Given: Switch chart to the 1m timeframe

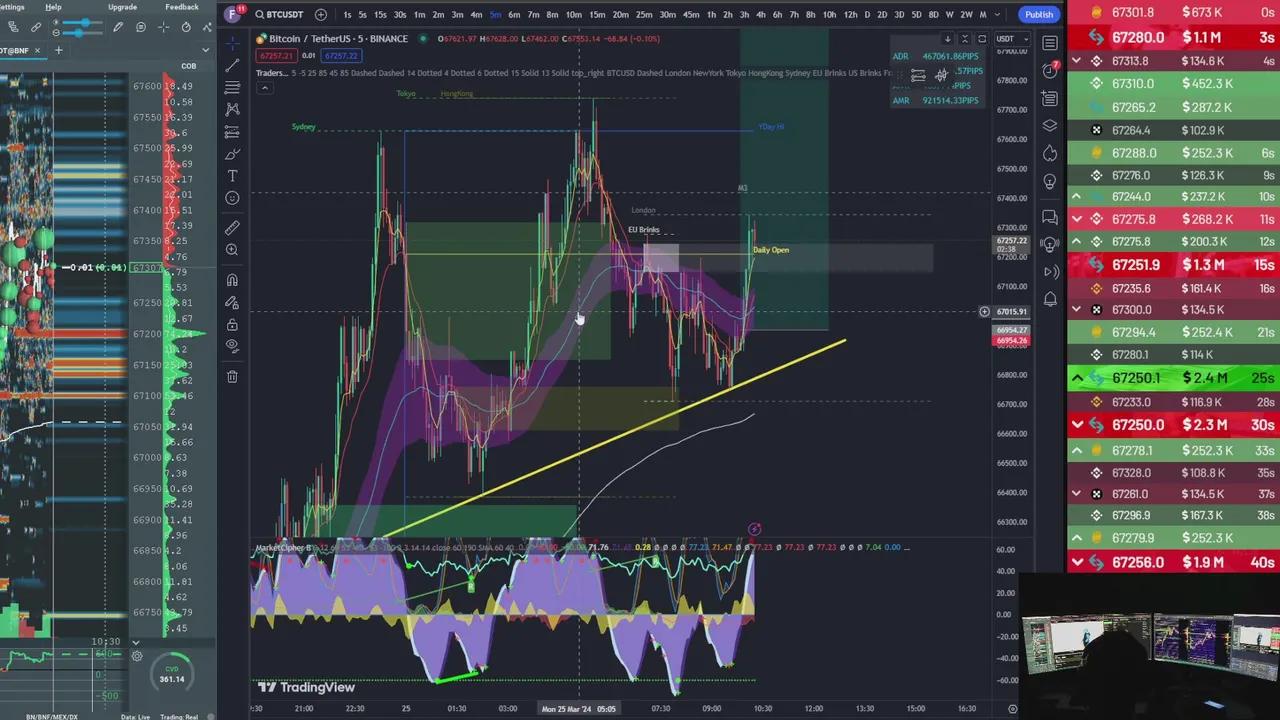Looking at the screenshot, I should tap(419, 14).
